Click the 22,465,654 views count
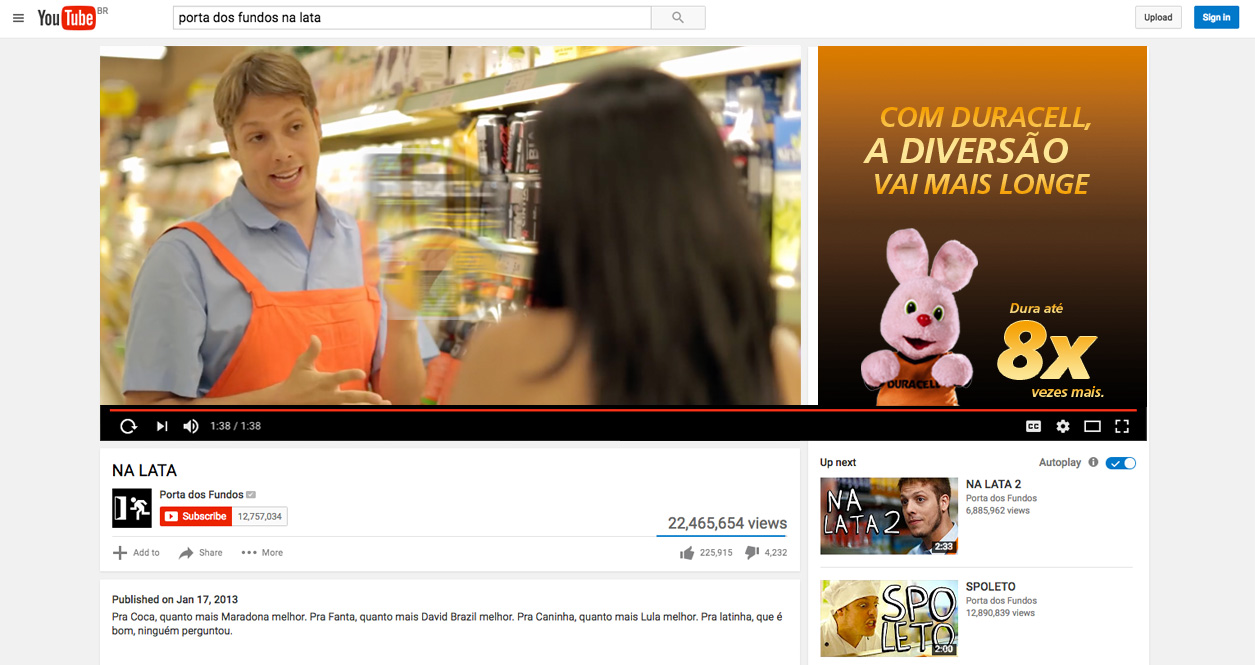Image resolution: width=1255 pixels, height=665 pixels. coord(728,523)
